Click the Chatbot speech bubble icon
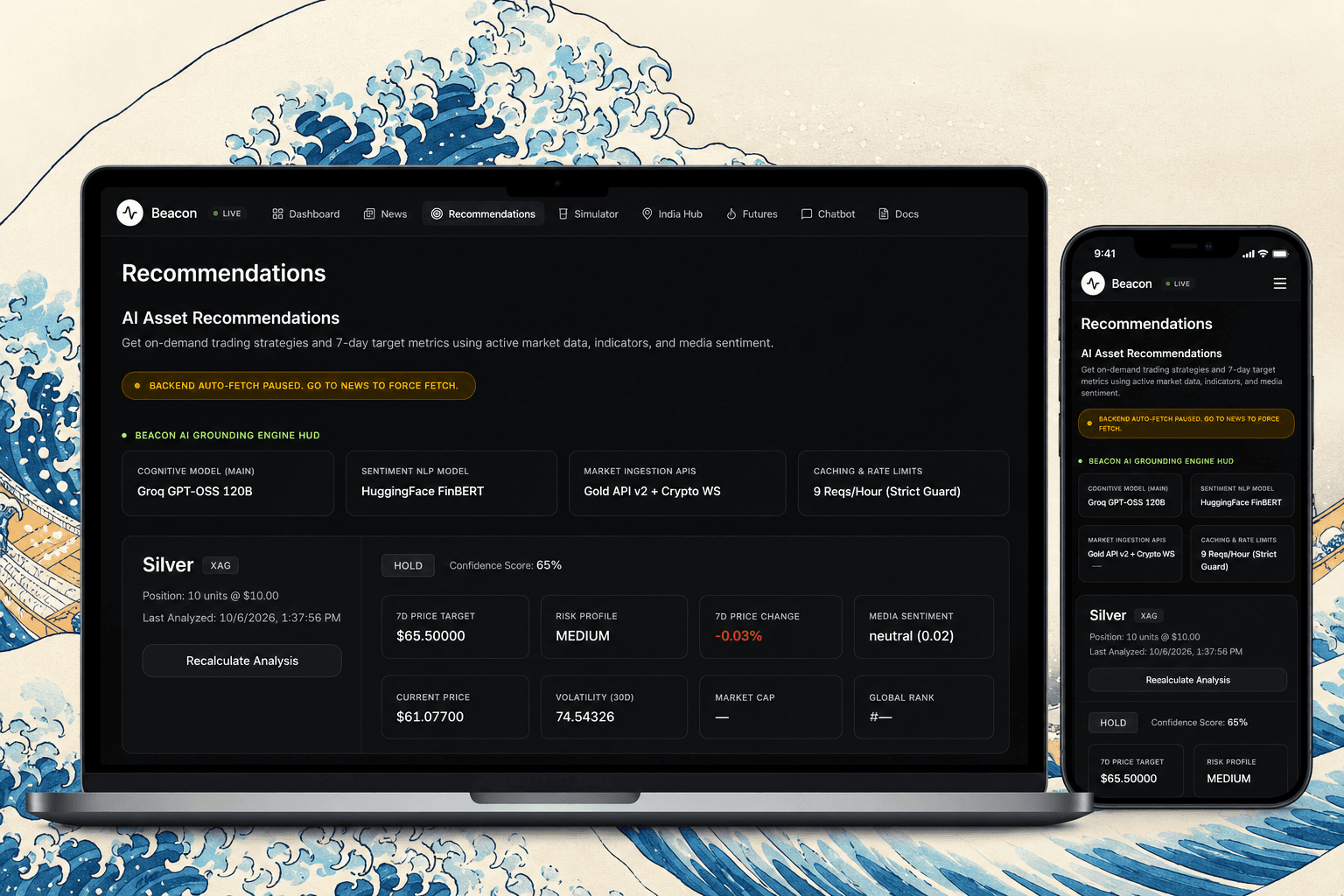 tap(807, 213)
